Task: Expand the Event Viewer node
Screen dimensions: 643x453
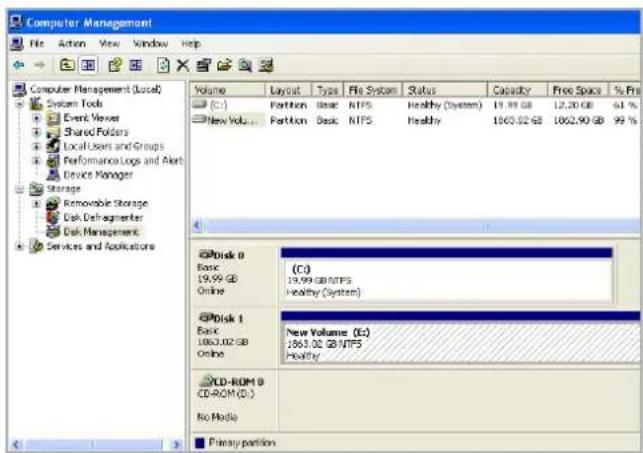Action: pos(36,118)
